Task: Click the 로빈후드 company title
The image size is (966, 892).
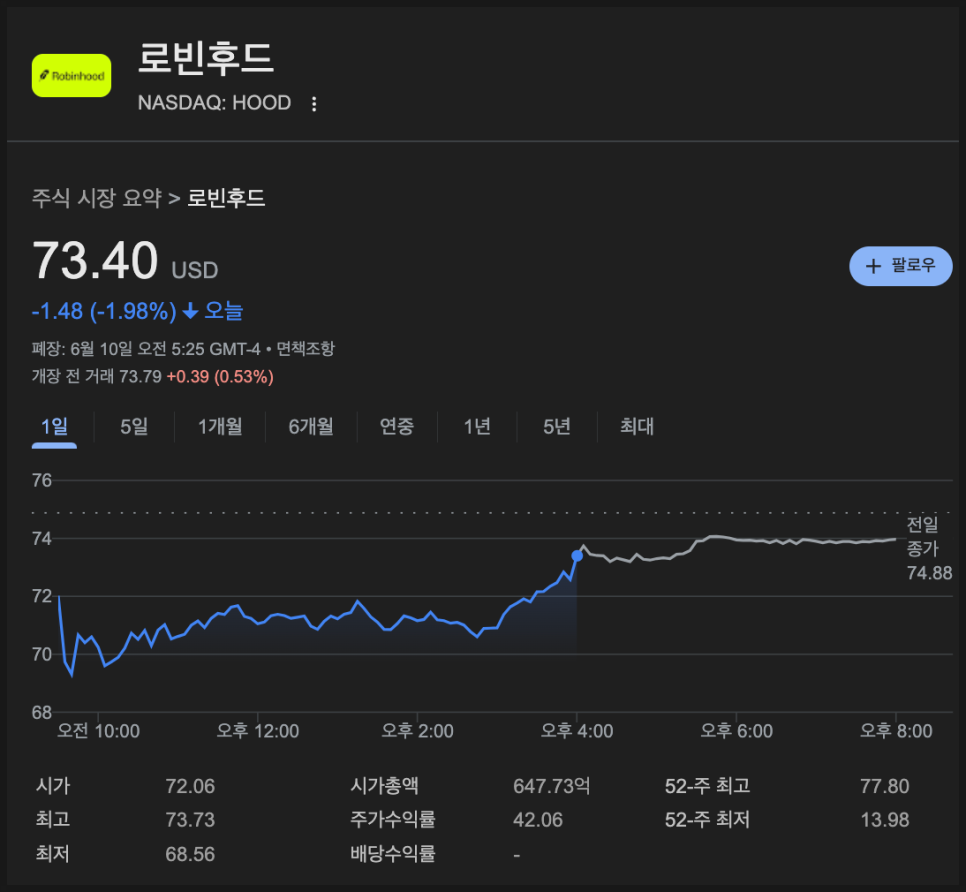Action: click(206, 58)
